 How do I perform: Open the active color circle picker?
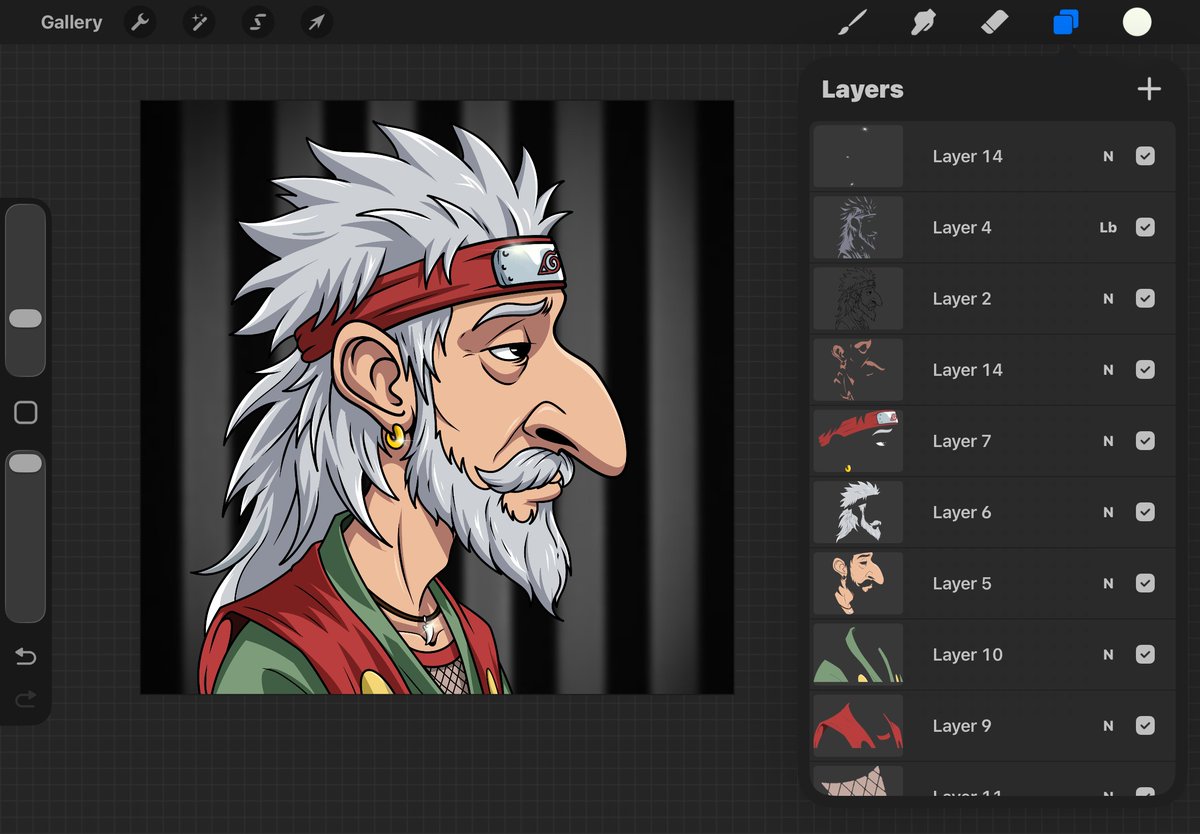(x=1137, y=22)
